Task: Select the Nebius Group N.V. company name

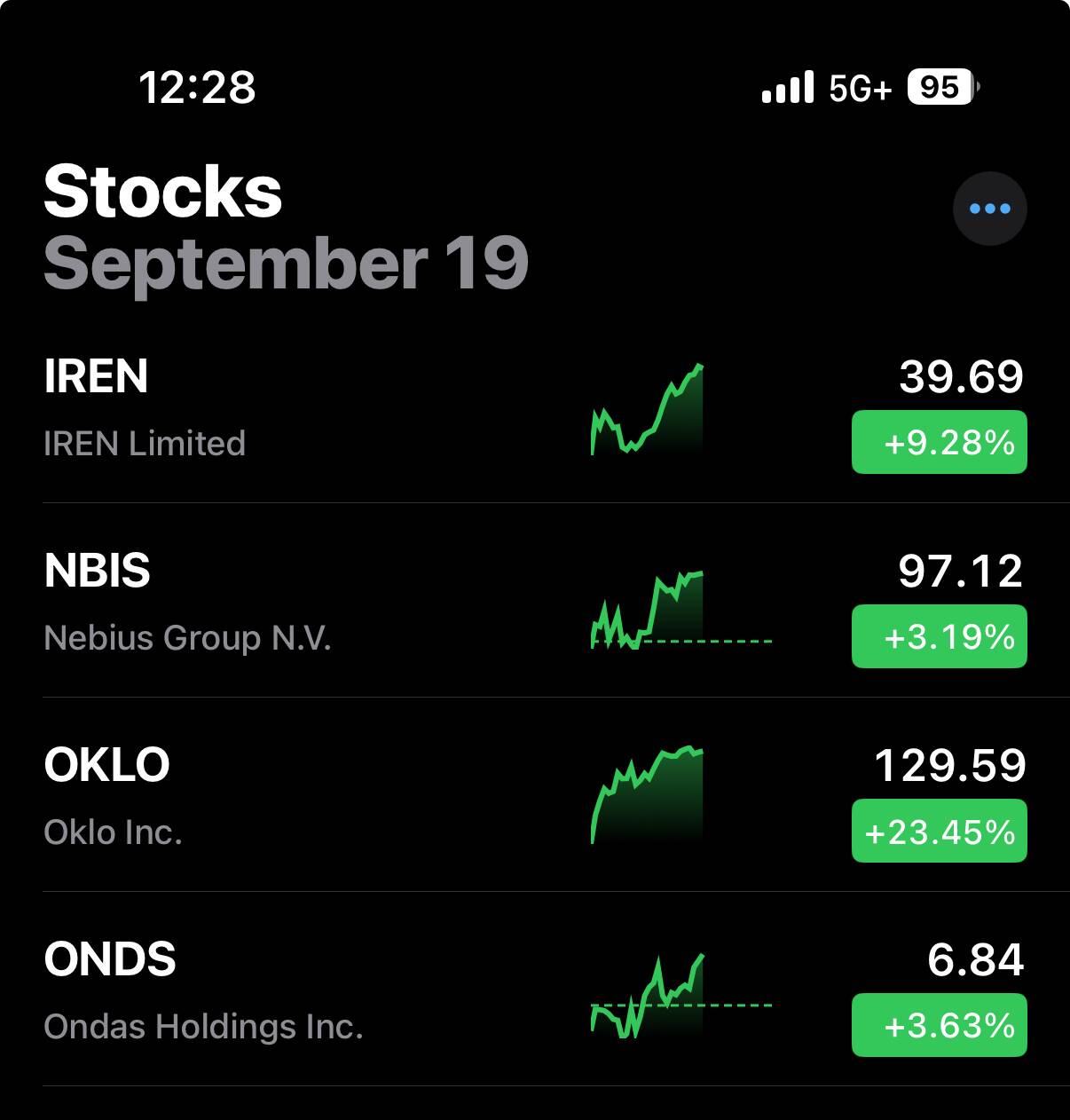Action: coord(187,638)
